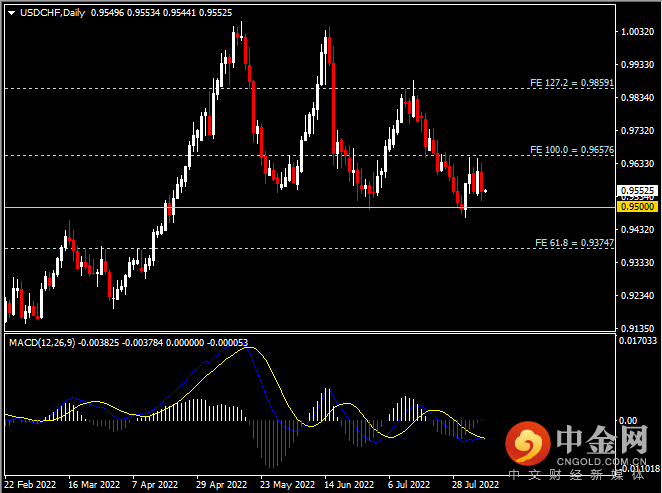Click the 14 Jun 2022 date label
Image resolution: width=662 pixels, height=493 pixels.
click(349, 485)
